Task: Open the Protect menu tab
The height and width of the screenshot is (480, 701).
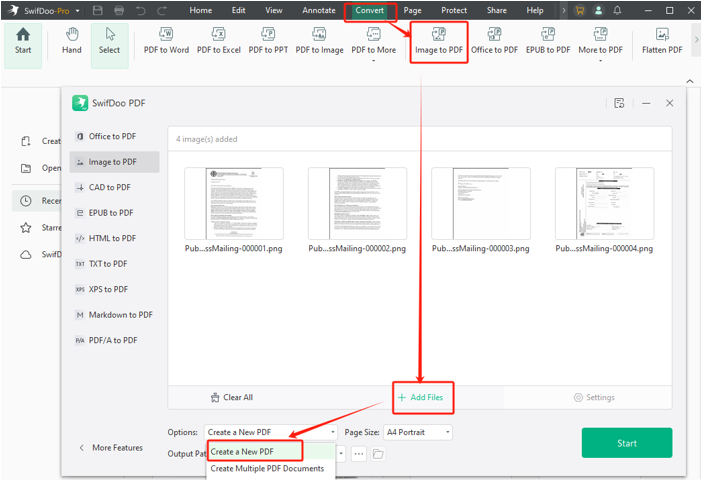Action: 454,10
